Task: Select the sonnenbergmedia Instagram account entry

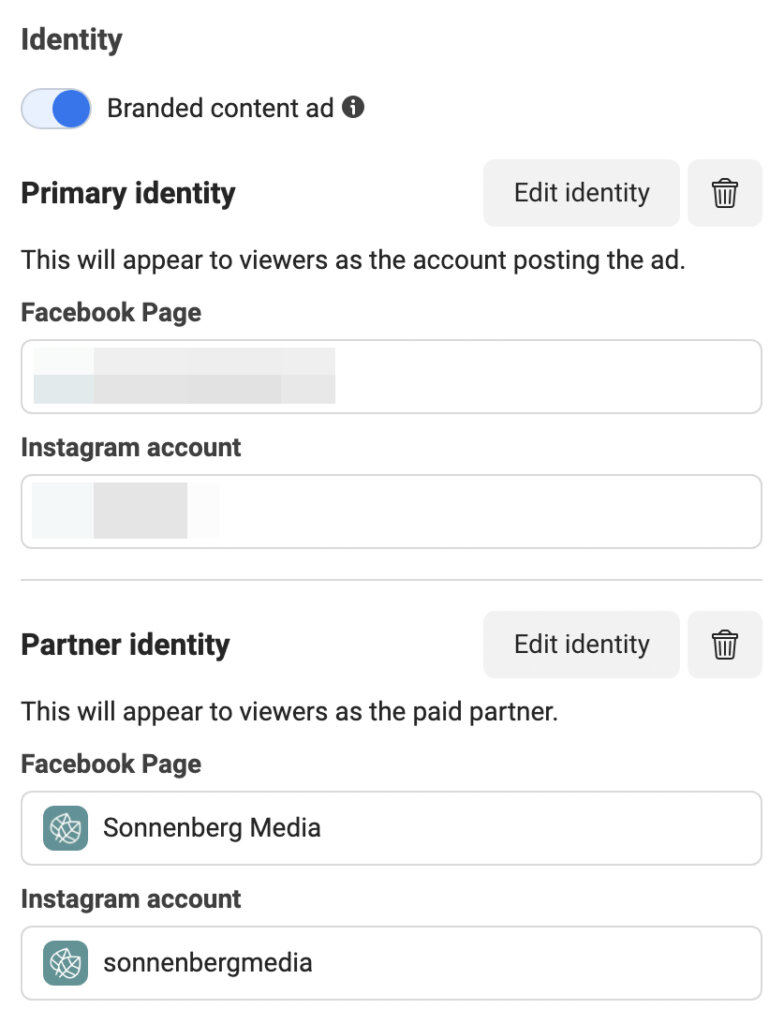Action: pyautogui.click(x=392, y=962)
